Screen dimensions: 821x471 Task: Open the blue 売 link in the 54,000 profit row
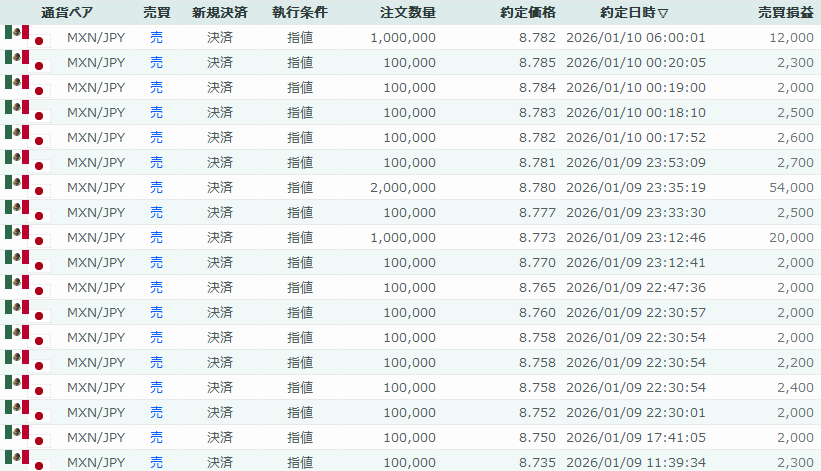click(156, 187)
